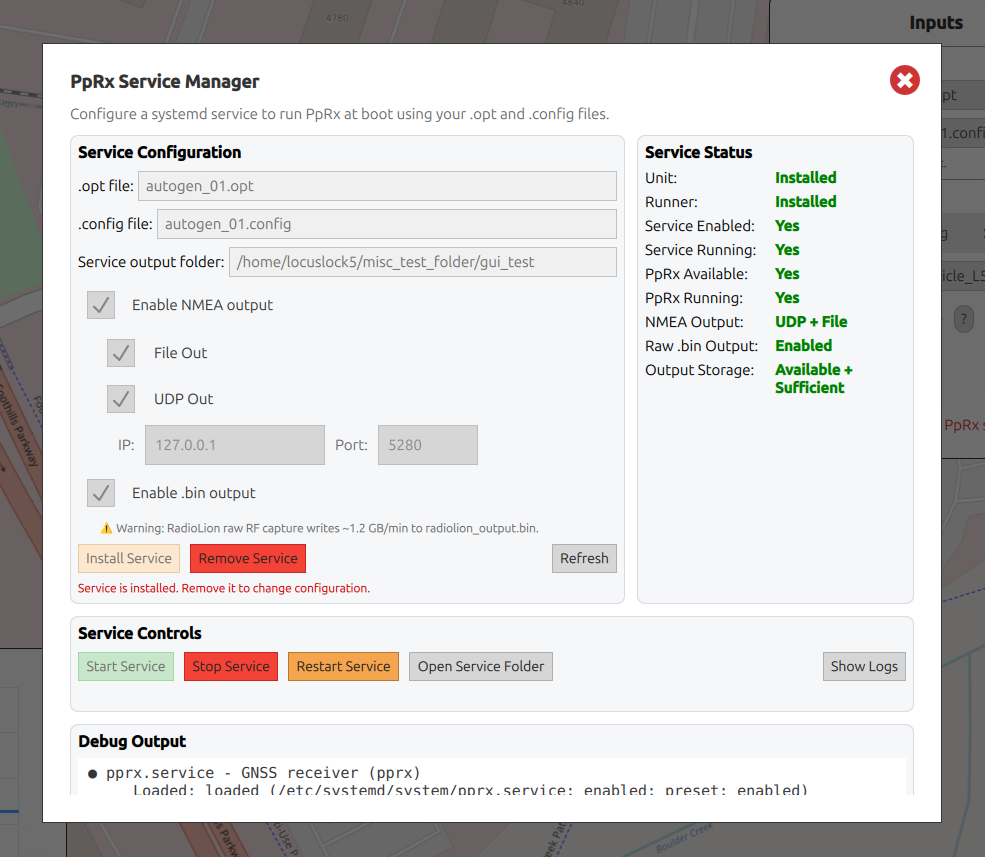Restart the service
Viewport: 985px width, 857px height.
344,667
